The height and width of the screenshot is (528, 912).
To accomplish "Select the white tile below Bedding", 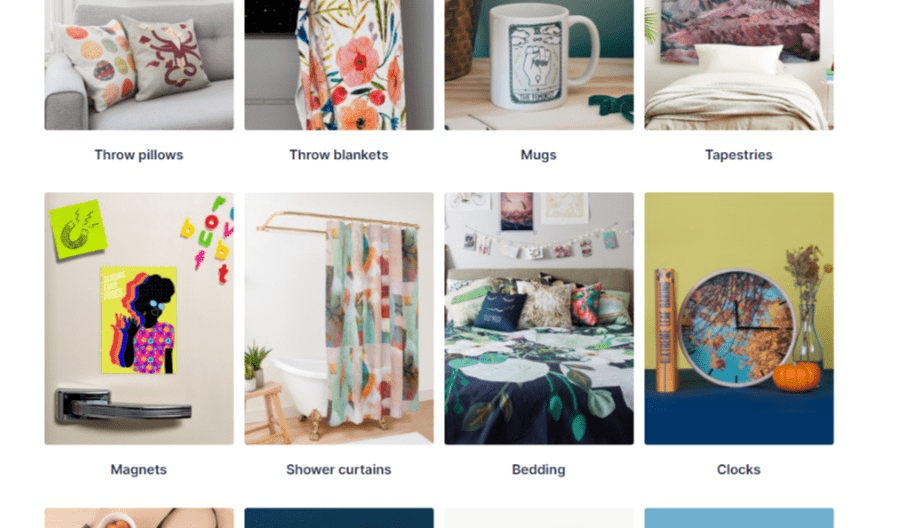I will pos(539,518).
